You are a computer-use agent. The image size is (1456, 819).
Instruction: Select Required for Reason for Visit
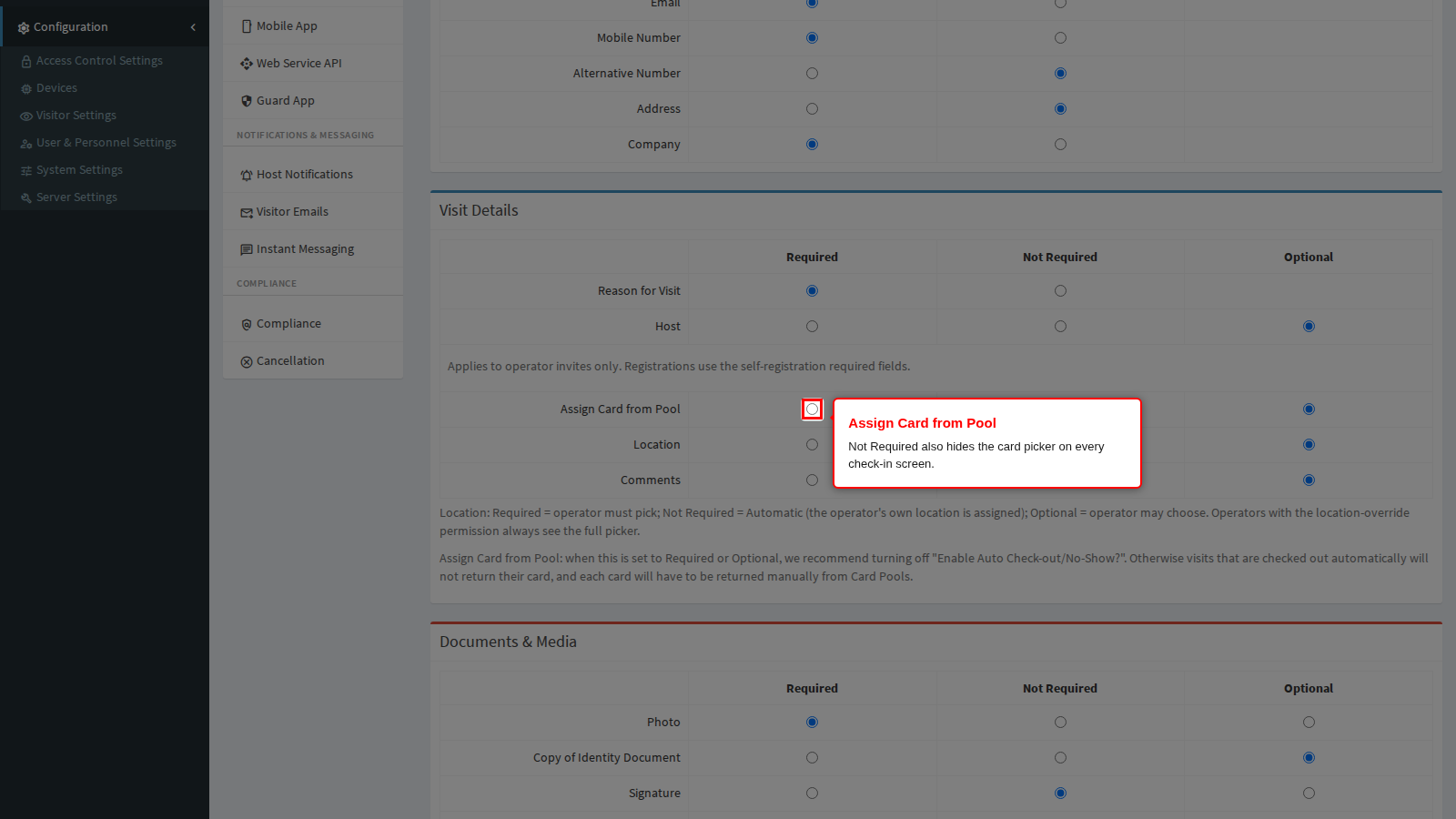(812, 291)
